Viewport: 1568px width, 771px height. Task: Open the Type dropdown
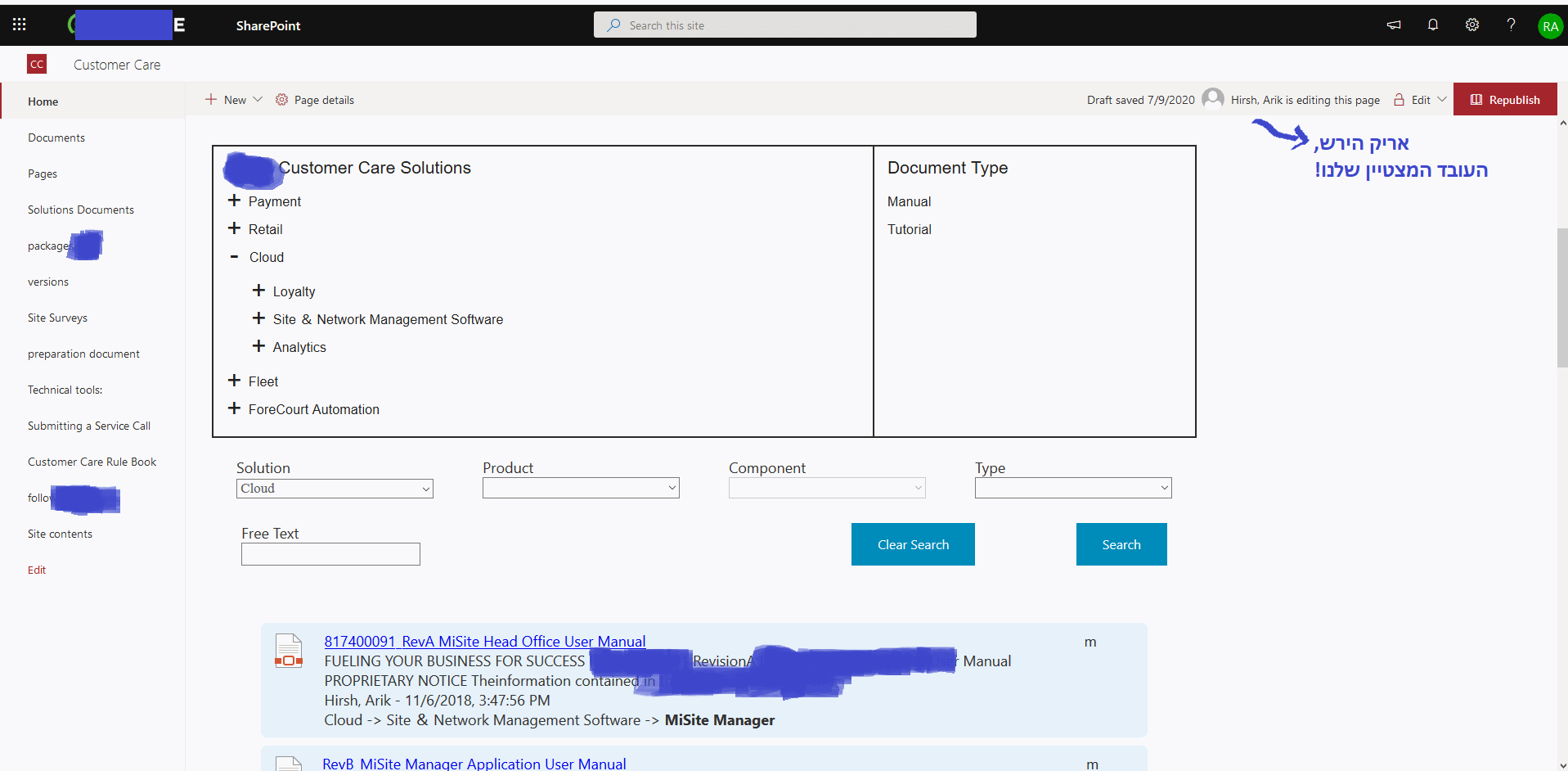tap(1073, 488)
